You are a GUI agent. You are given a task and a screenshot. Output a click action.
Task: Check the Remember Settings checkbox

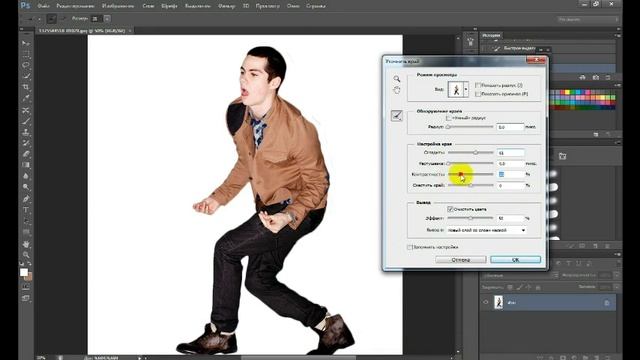pos(410,247)
